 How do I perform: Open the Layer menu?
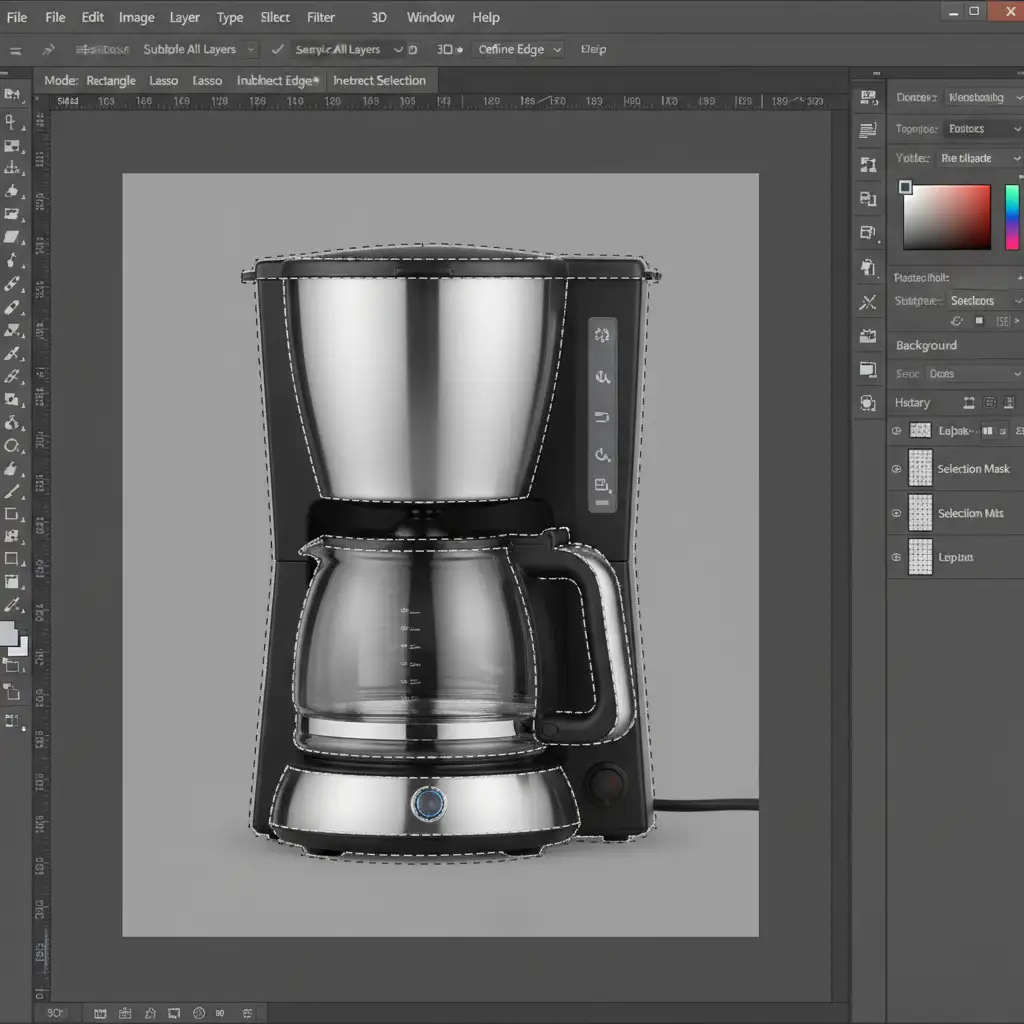click(184, 17)
